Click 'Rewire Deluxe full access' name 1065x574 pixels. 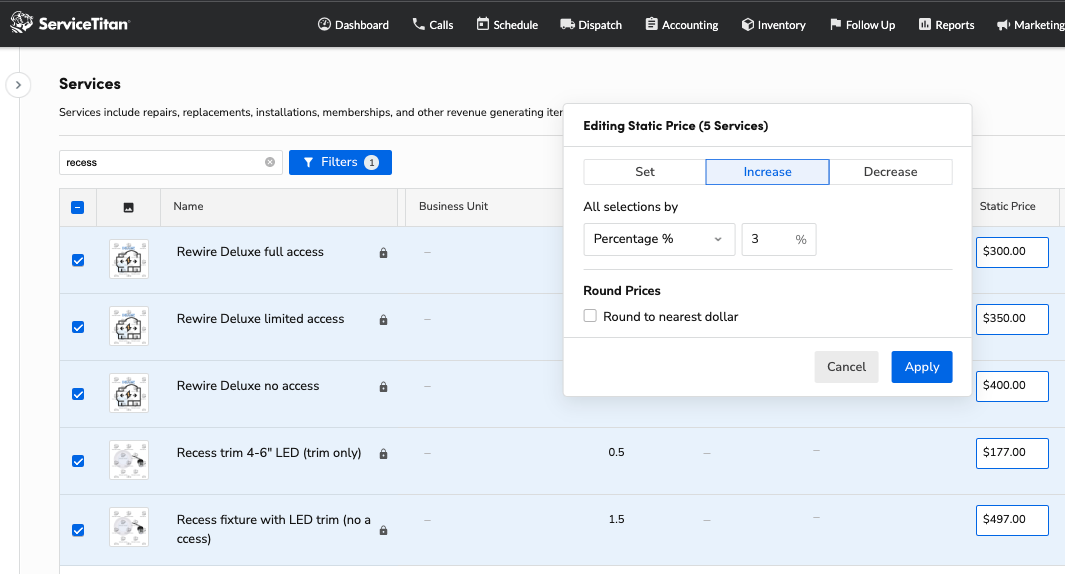pyautogui.click(x=250, y=252)
